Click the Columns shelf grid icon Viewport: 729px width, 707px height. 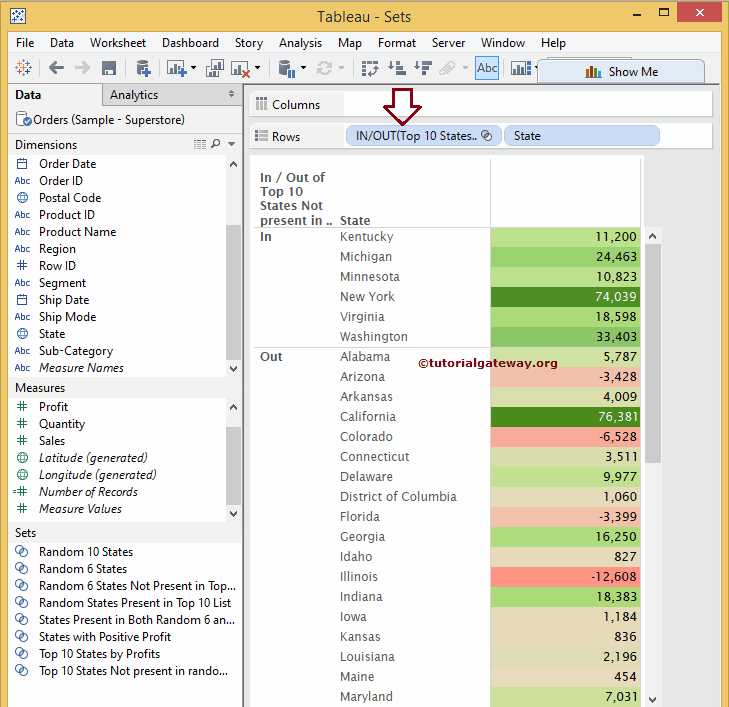click(261, 104)
